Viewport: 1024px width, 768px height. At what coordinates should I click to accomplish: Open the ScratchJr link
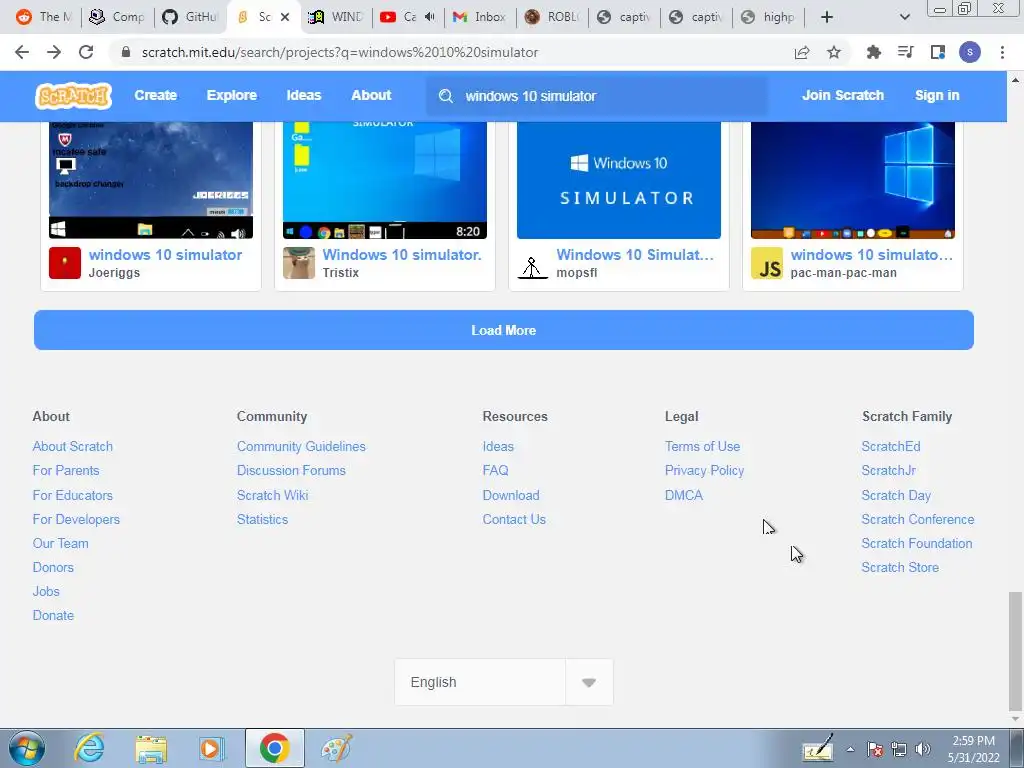[888, 471]
